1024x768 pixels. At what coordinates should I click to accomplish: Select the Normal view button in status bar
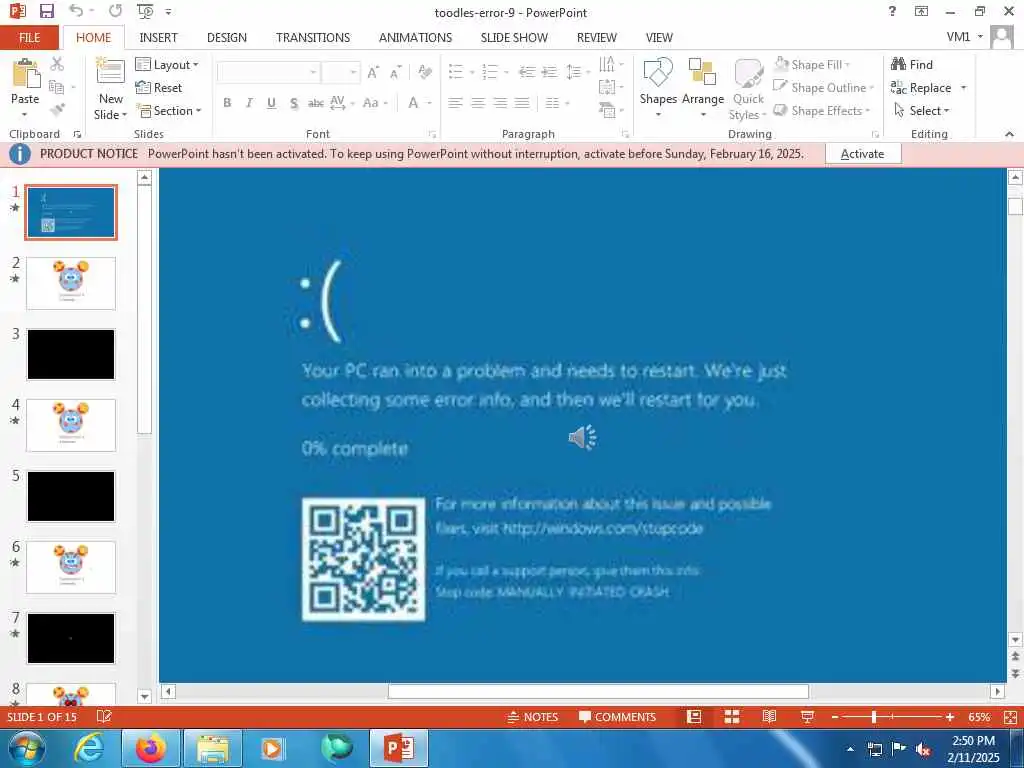[x=694, y=717]
